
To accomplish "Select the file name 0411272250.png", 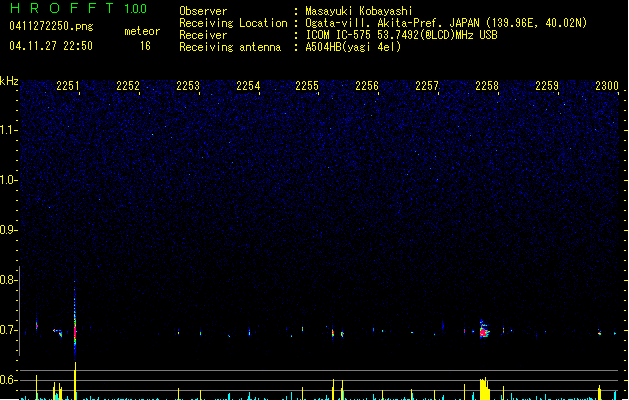I will (x=51, y=26).
